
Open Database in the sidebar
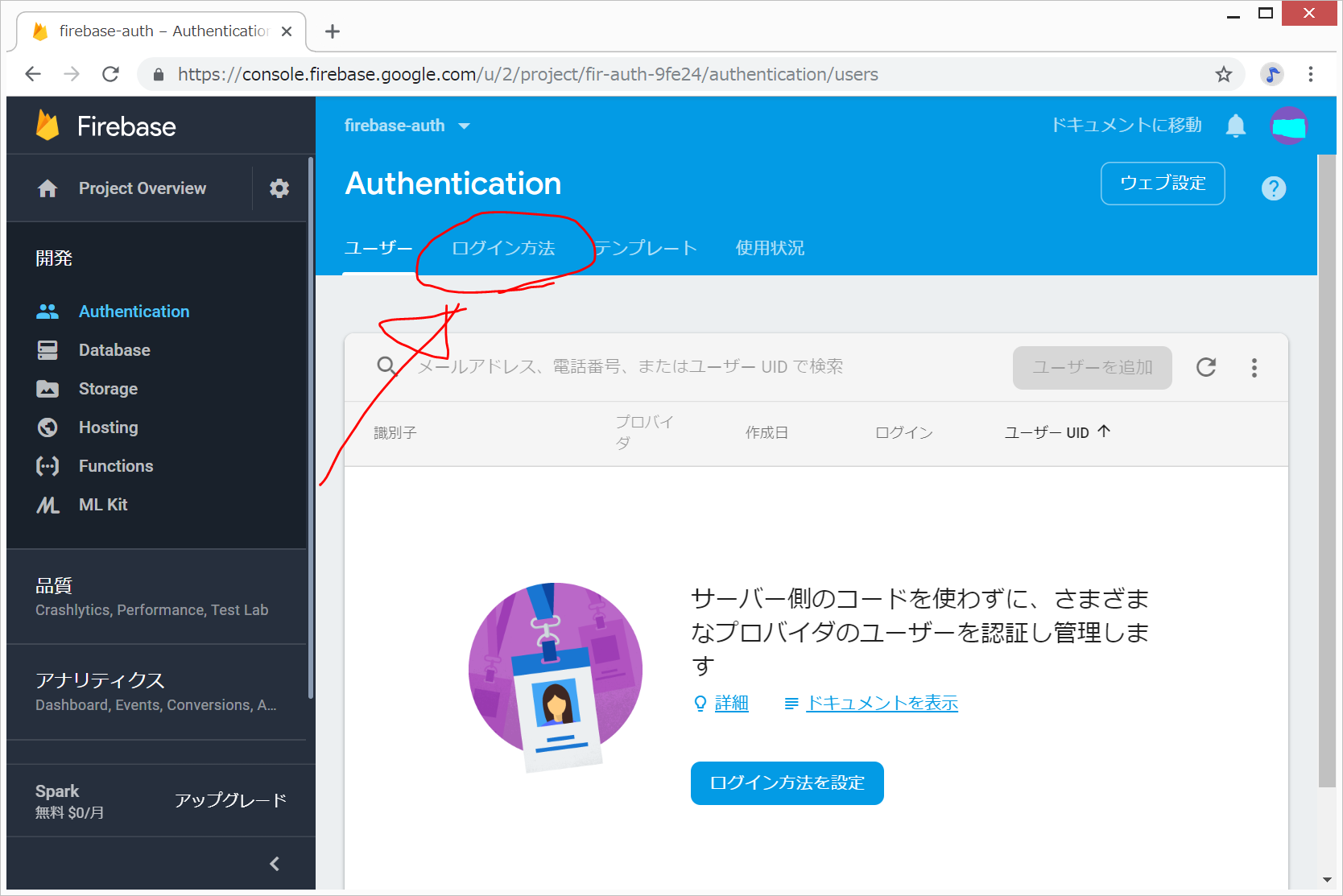[114, 350]
